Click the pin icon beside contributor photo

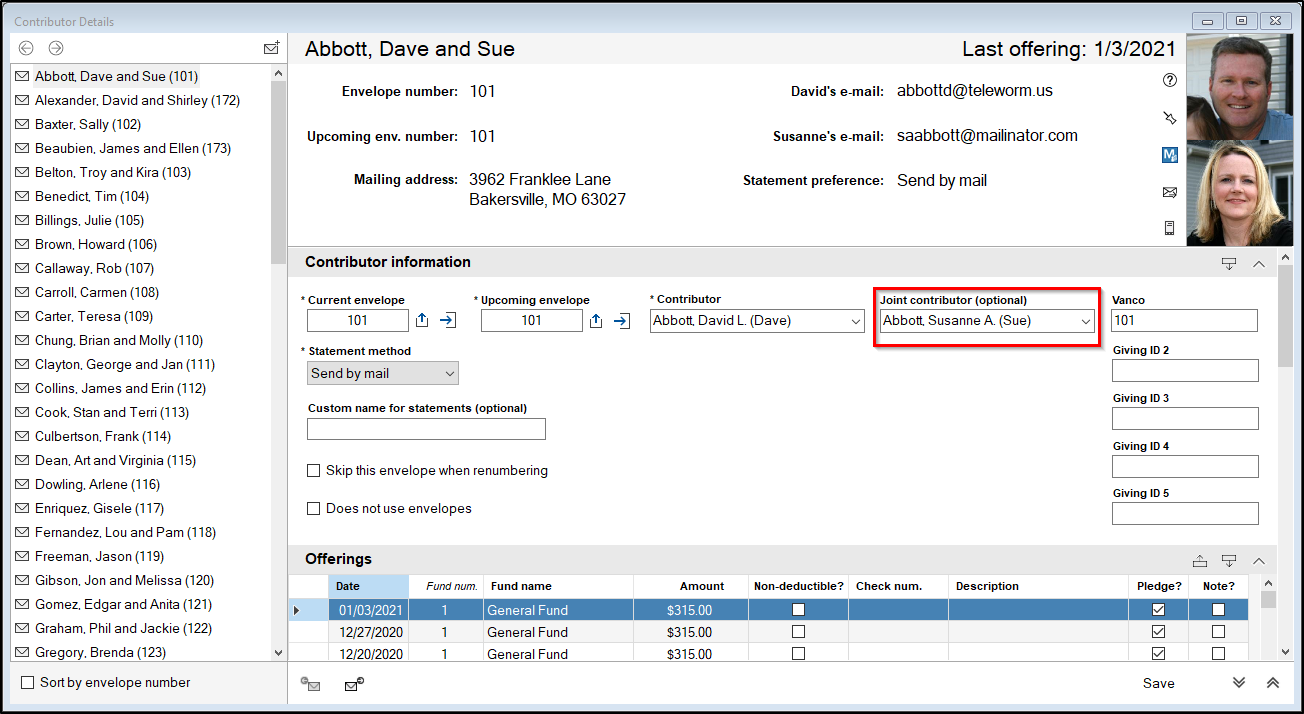click(x=1169, y=118)
